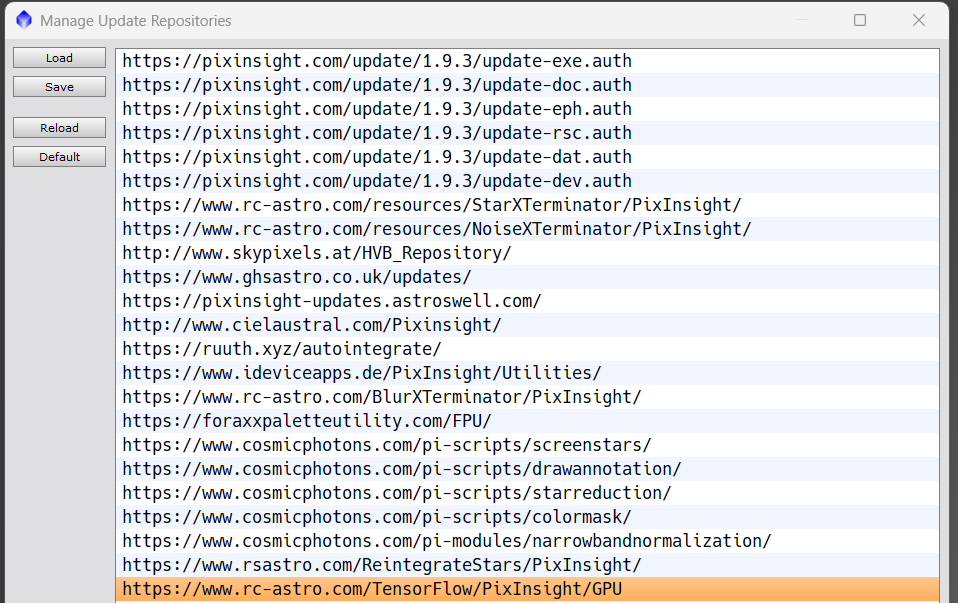
Task: Choose the NoiseXTerminator repository entry
Action: [x=437, y=229]
